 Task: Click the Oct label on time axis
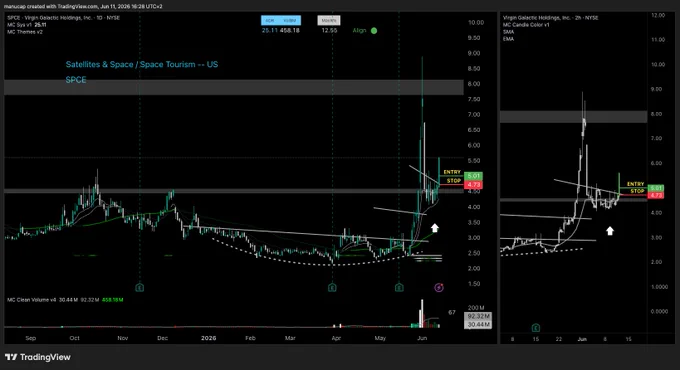pos(74,338)
